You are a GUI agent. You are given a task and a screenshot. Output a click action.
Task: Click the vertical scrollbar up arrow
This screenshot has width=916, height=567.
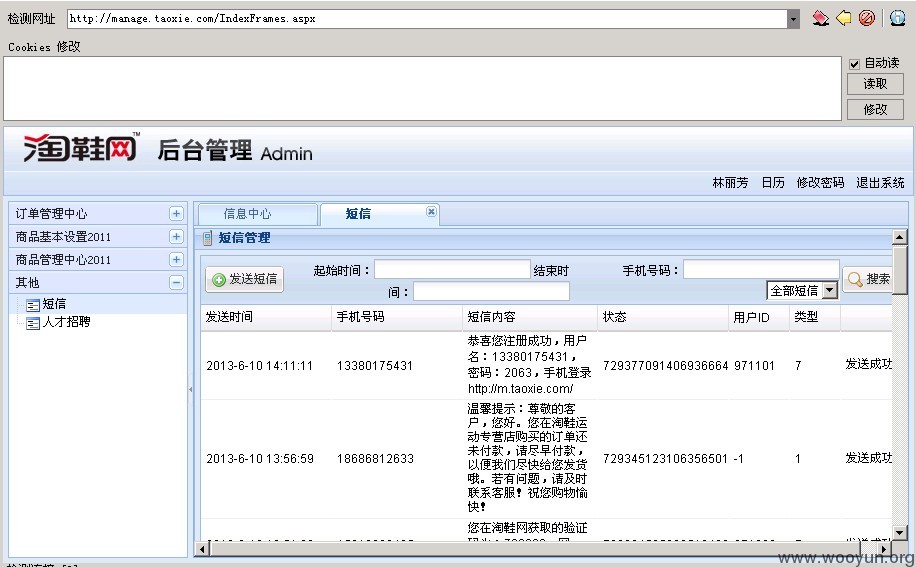coord(900,237)
